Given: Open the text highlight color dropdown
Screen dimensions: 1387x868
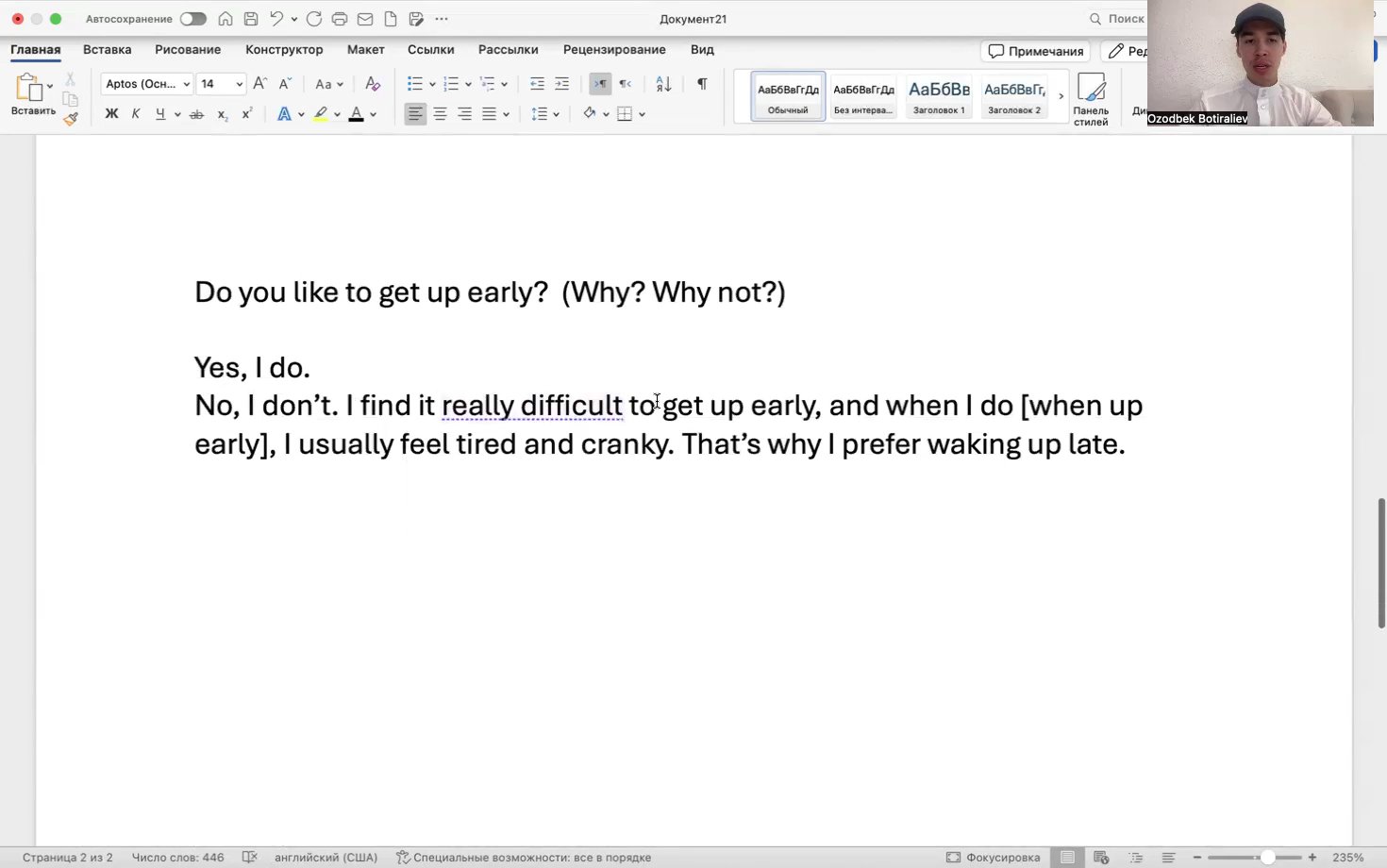Looking at the screenshot, I should [x=337, y=113].
